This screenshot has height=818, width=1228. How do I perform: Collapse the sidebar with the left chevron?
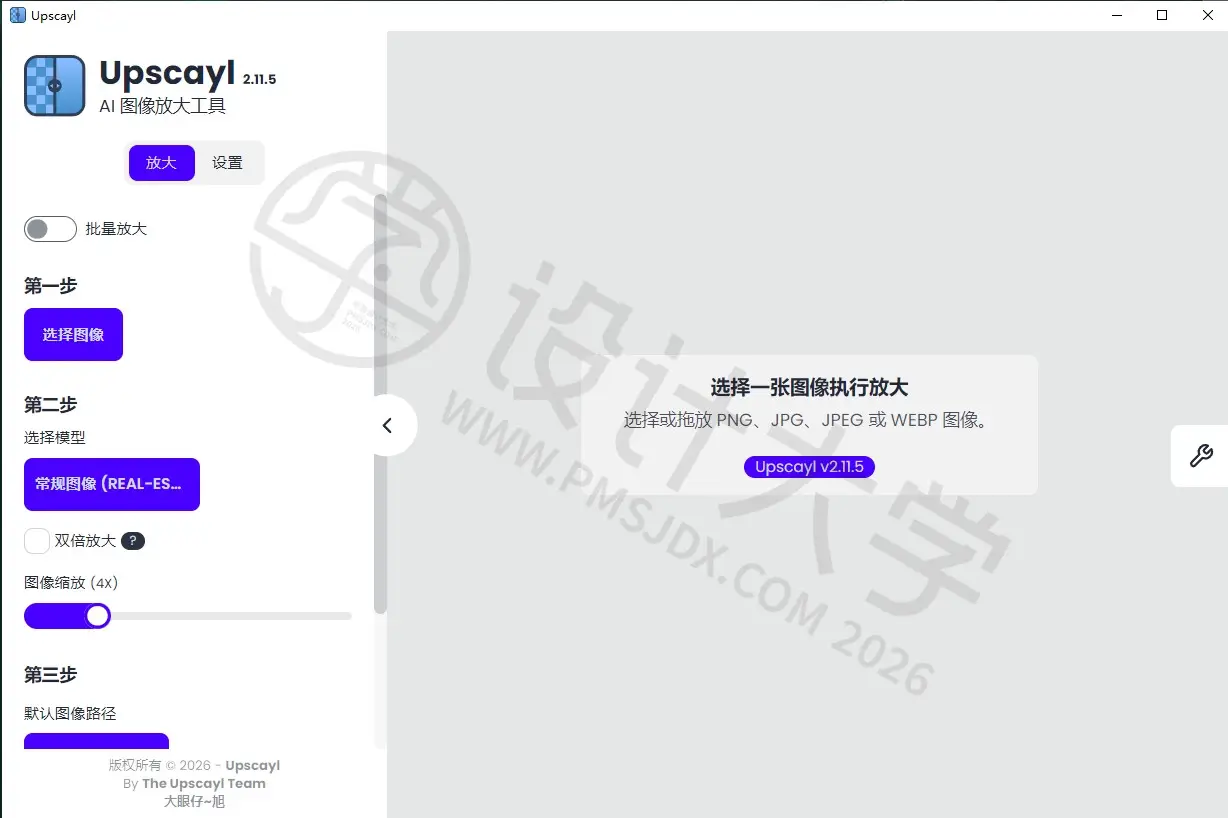(x=388, y=425)
